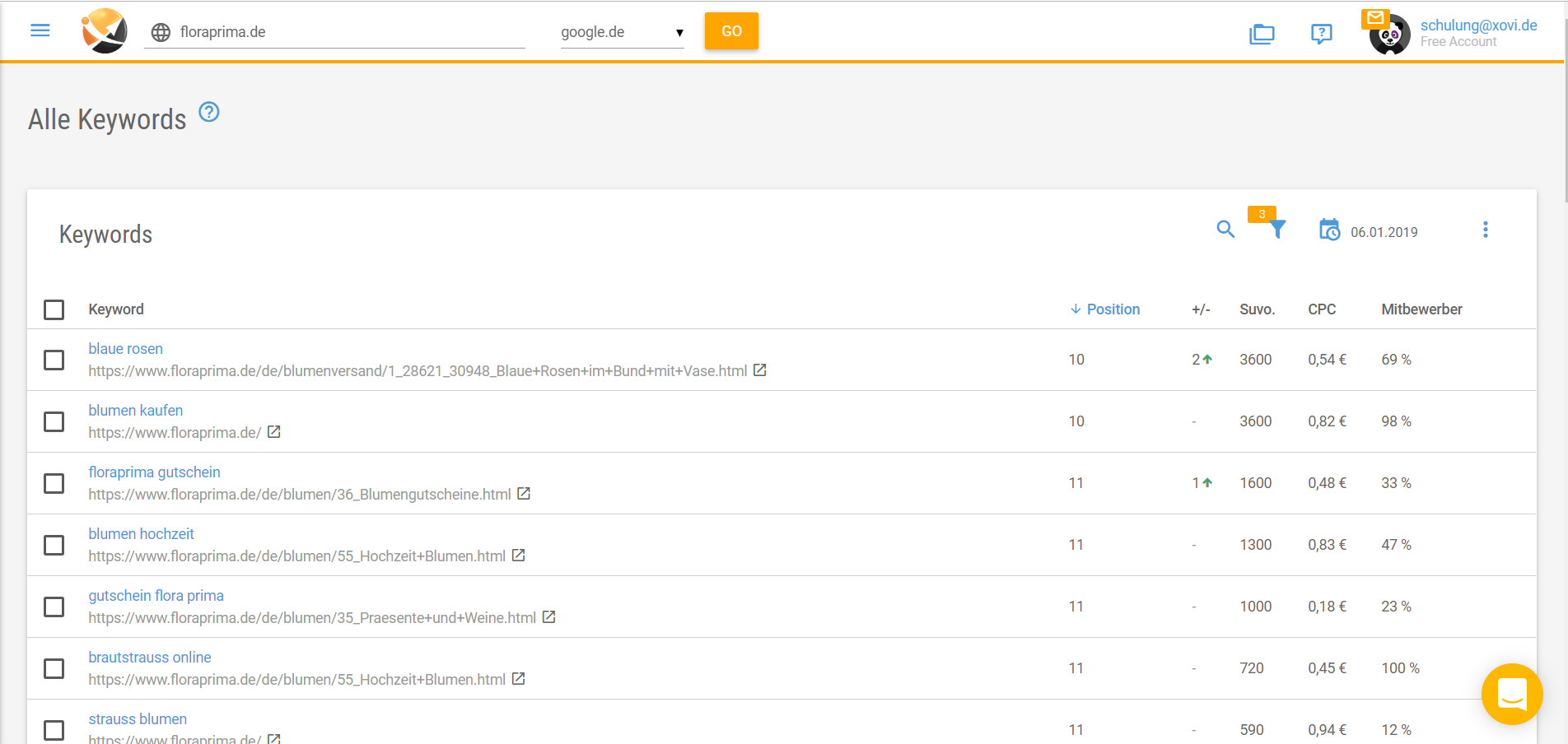Check the strauss blumen row checkbox
This screenshot has height=744, width=1568.
pyautogui.click(x=54, y=730)
